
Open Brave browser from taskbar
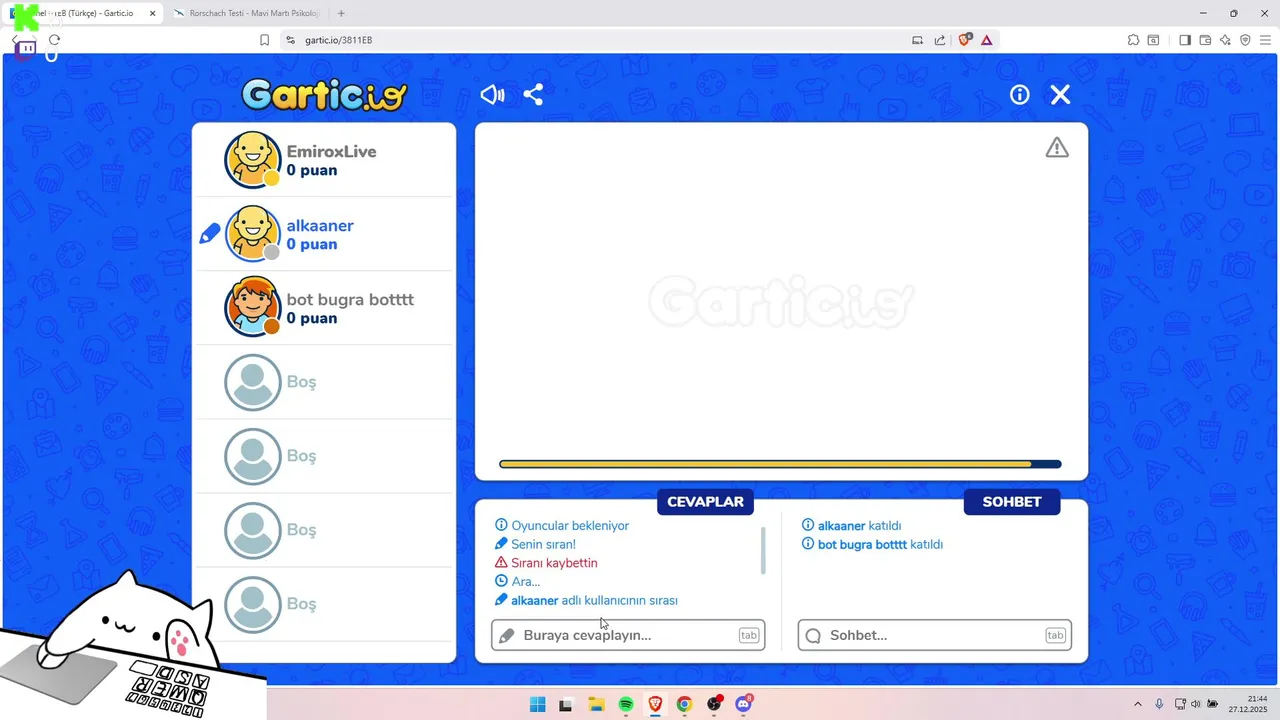pos(655,704)
